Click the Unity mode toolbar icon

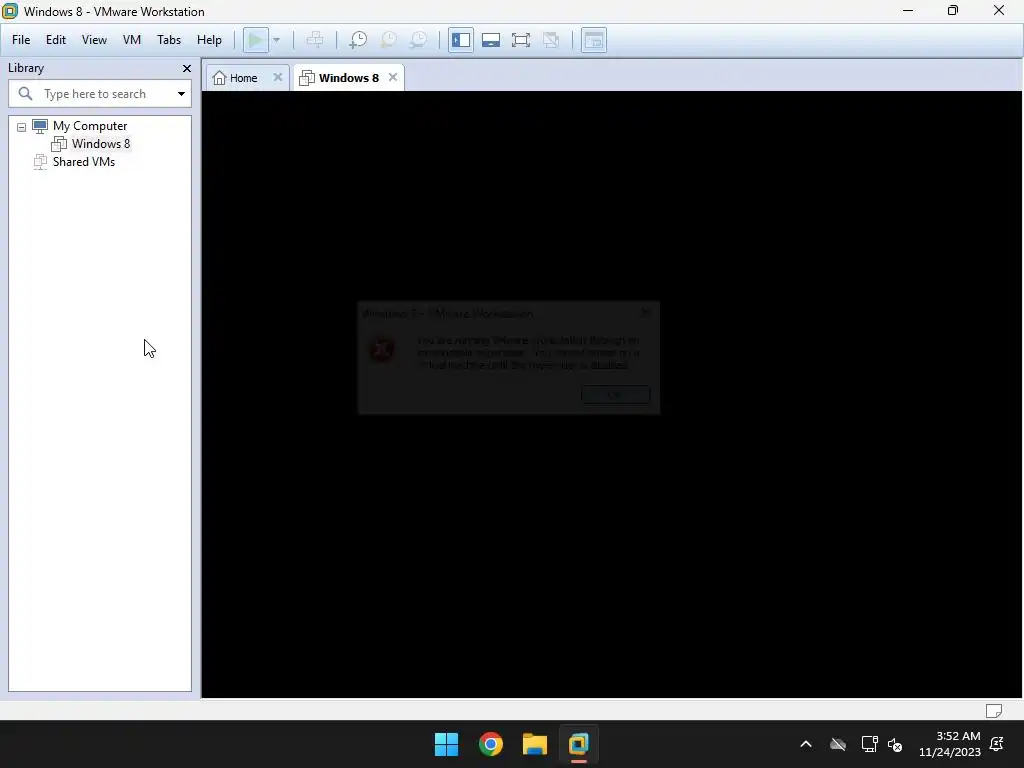point(551,40)
